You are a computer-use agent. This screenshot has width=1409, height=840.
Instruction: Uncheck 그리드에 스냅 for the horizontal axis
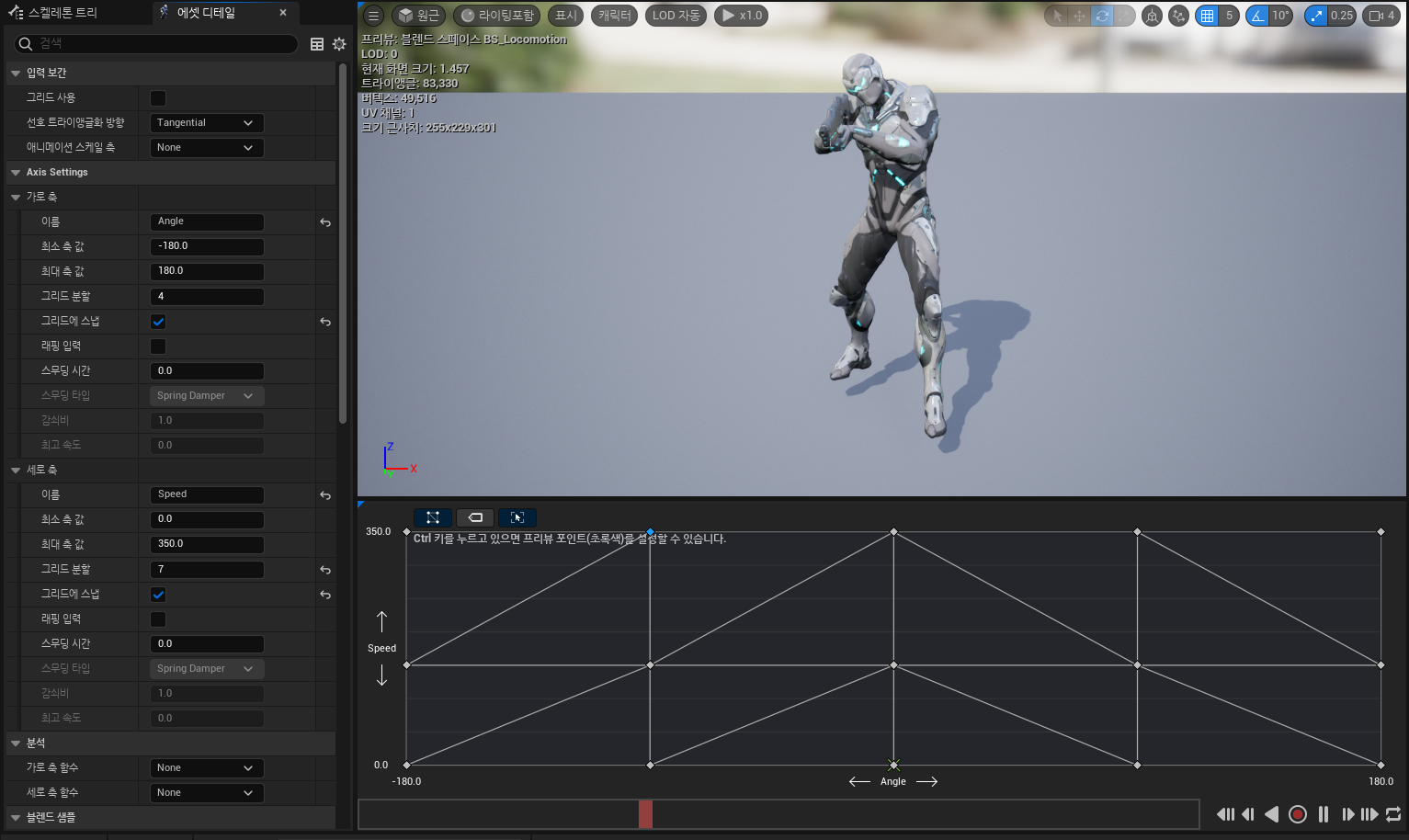click(158, 322)
